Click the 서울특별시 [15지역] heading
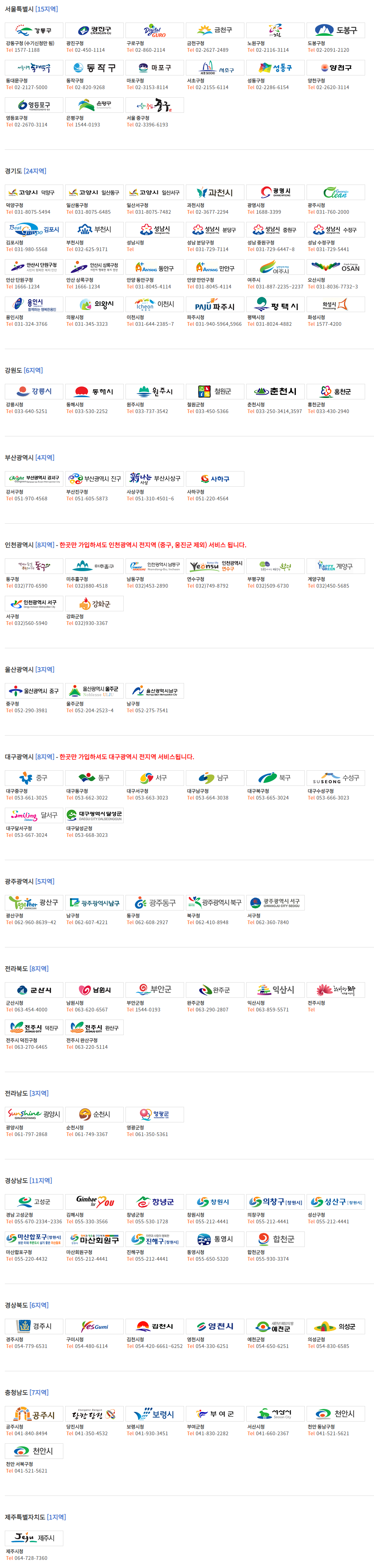 point(32,9)
